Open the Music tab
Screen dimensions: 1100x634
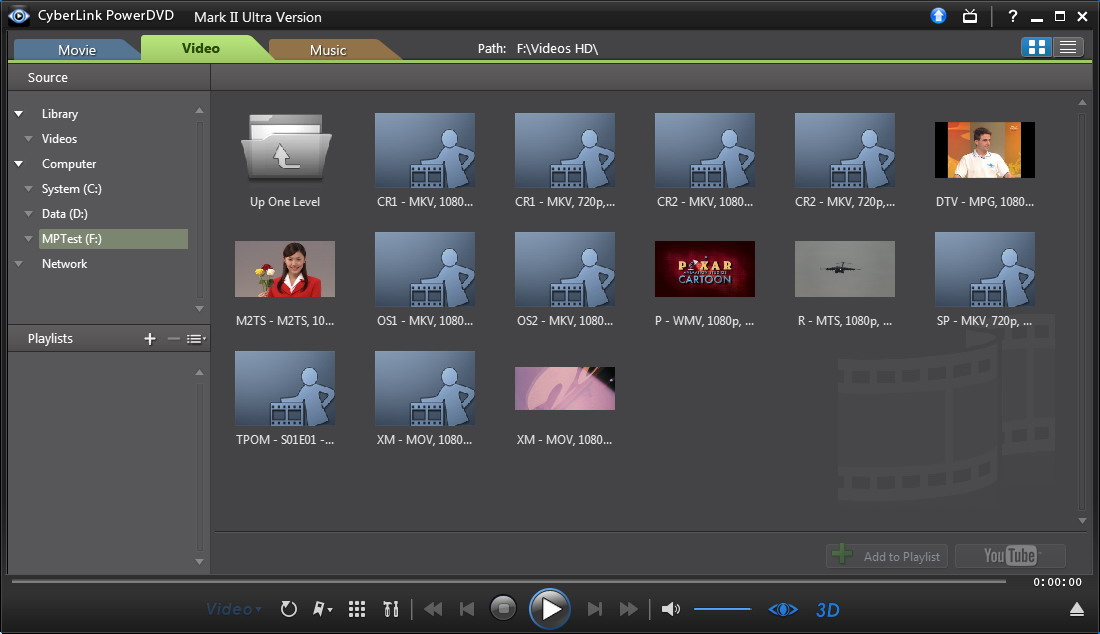pyautogui.click(x=328, y=50)
